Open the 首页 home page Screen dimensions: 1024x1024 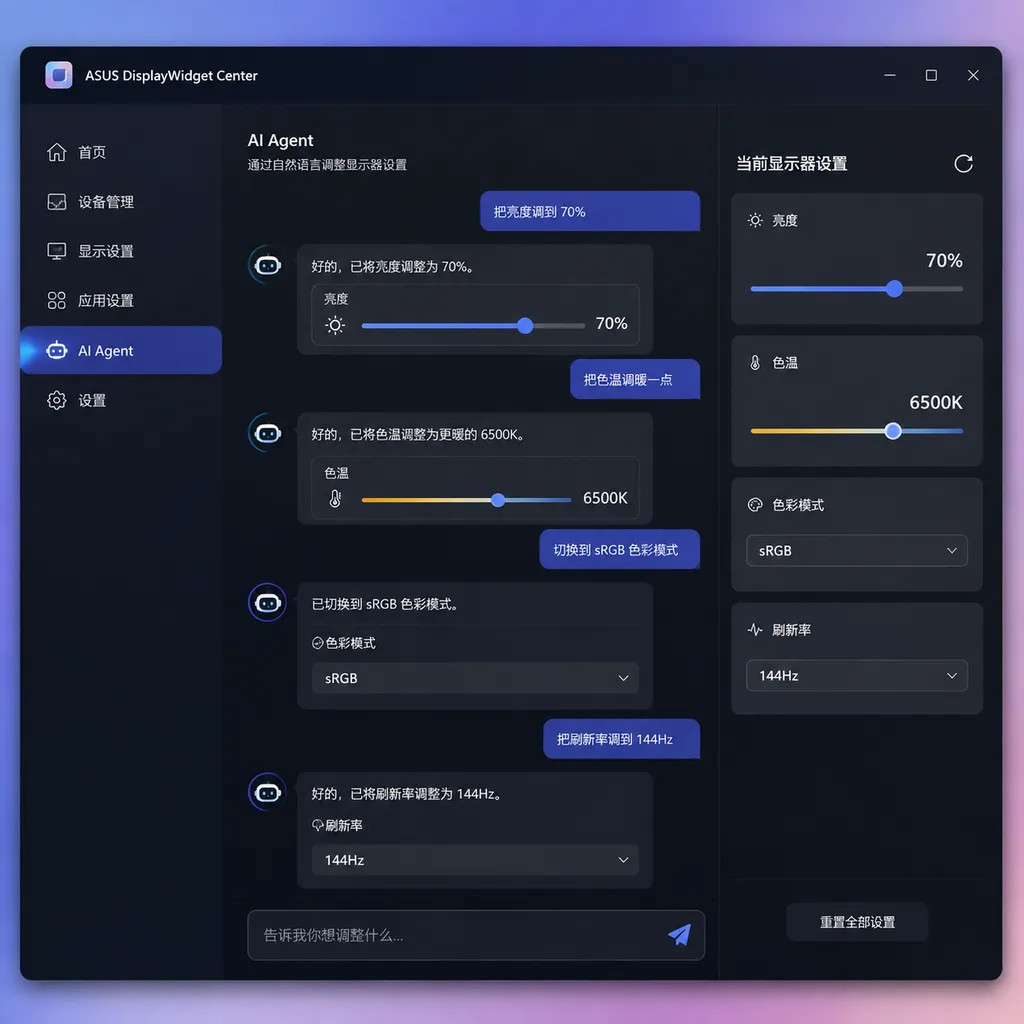121,152
